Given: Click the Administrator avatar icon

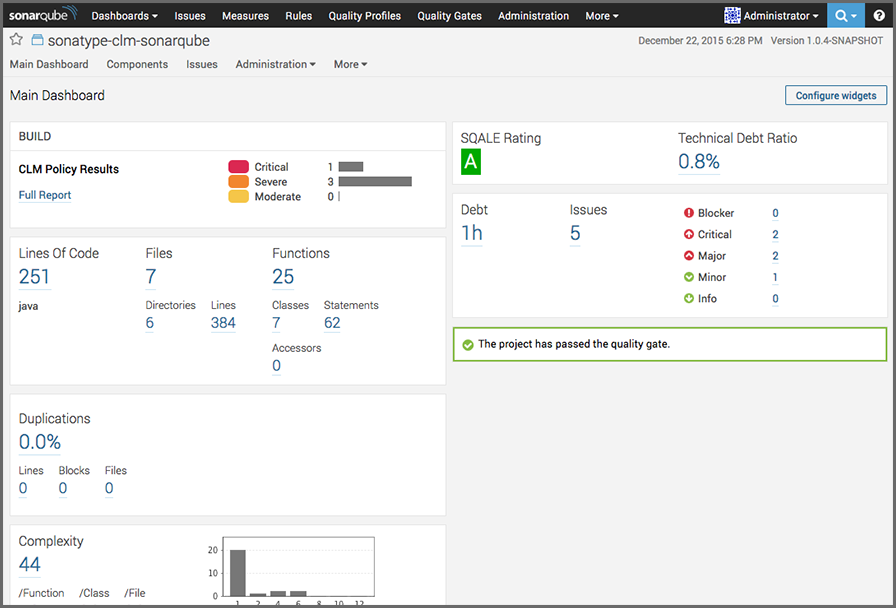Looking at the screenshot, I should tap(732, 15).
